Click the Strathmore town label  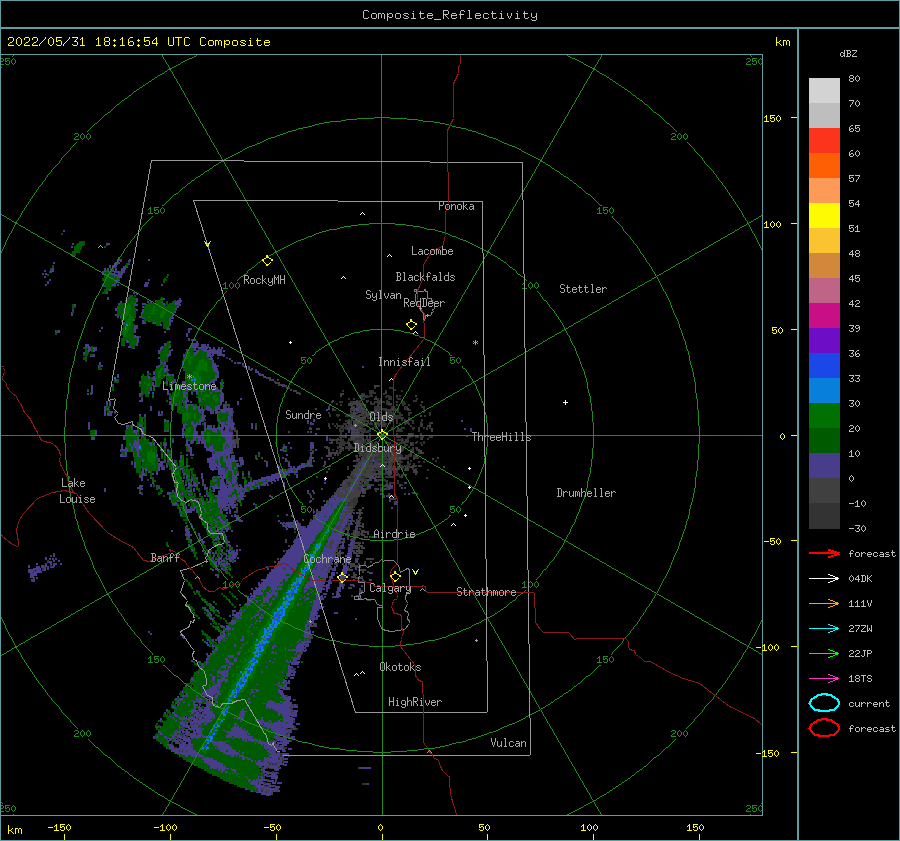(486, 592)
